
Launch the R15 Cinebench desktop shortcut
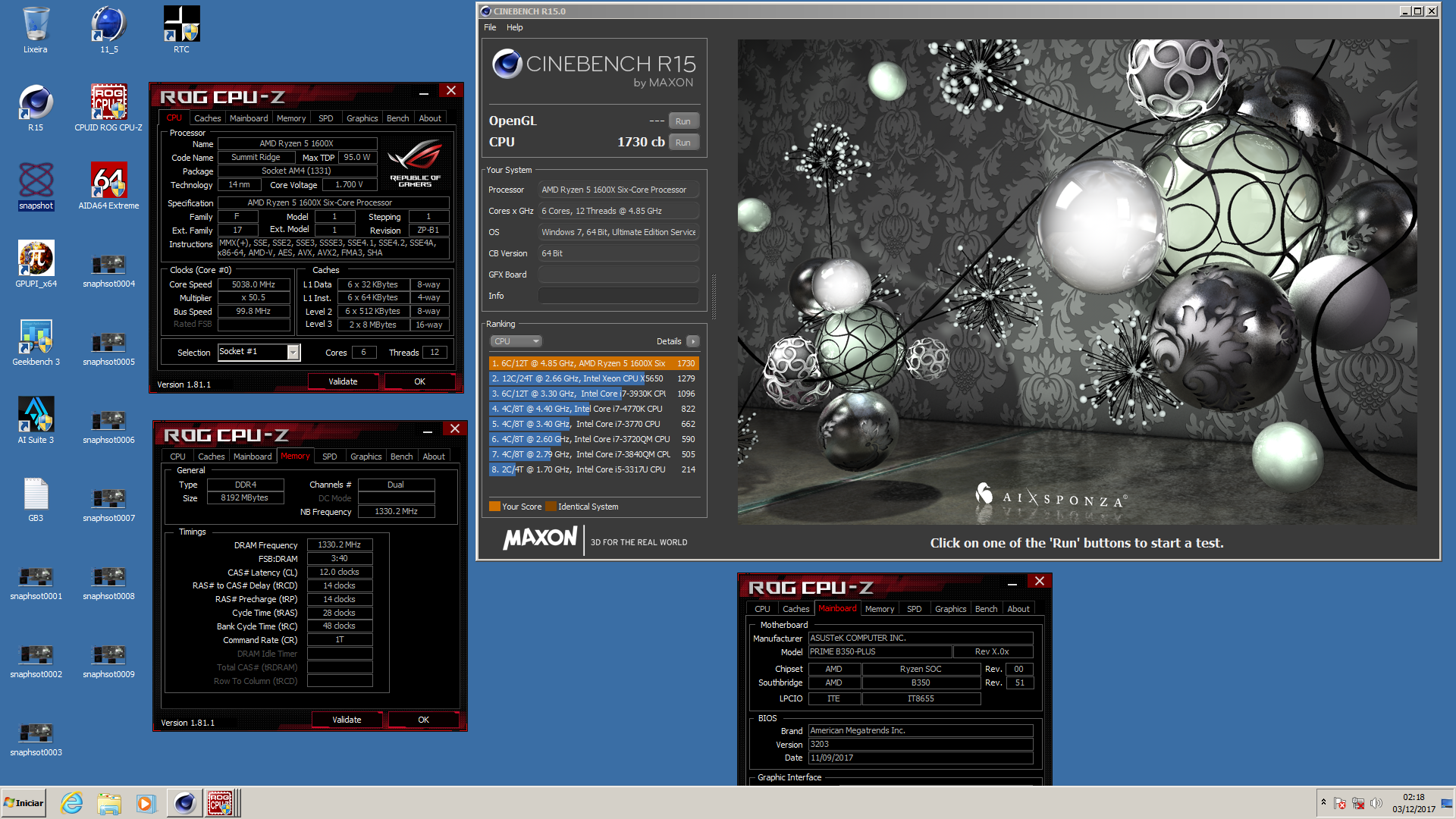point(36,108)
